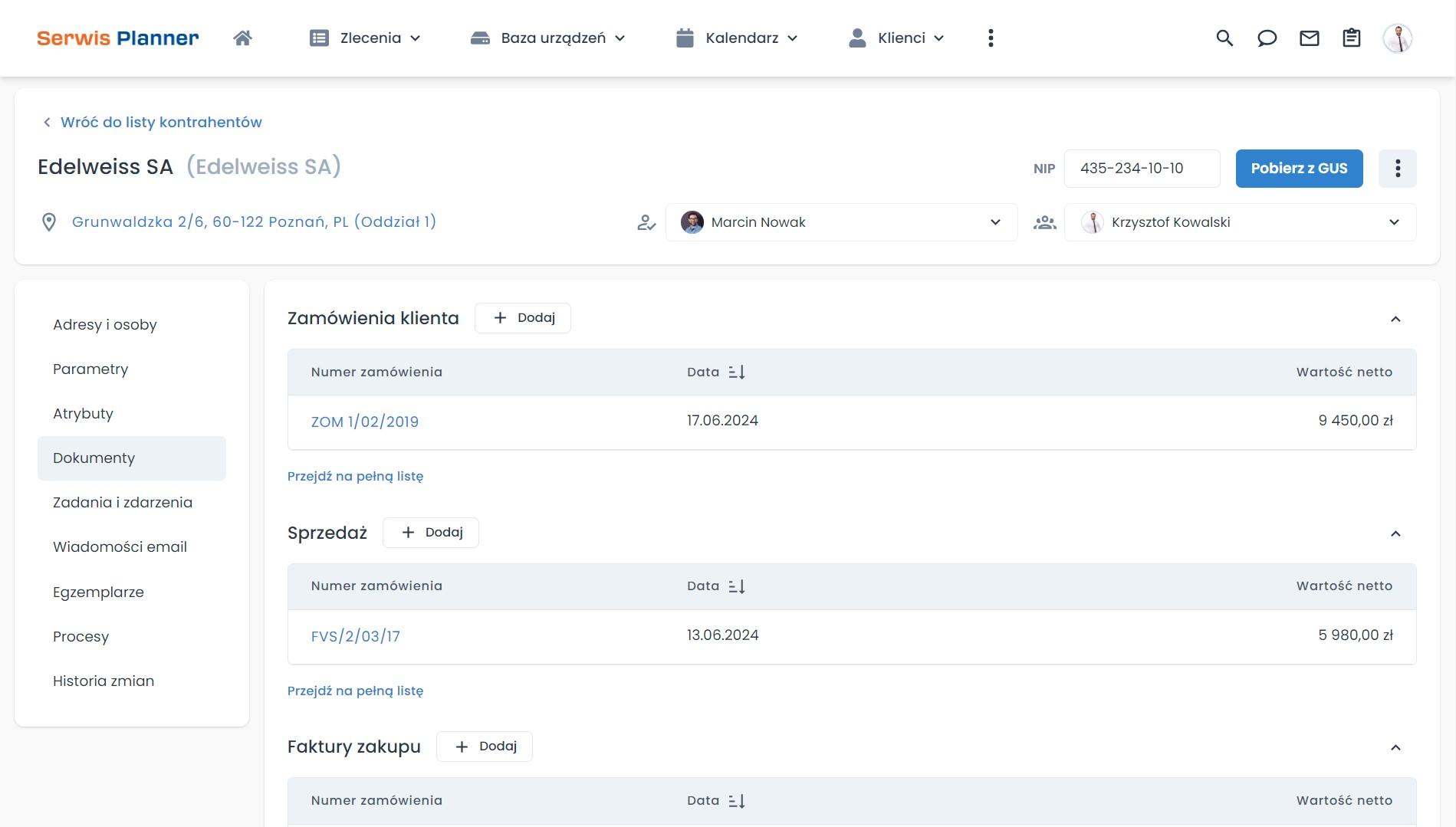Viewport: 1456px width, 827px height.
Task: Sort Sprzedaż table by Data
Action: coord(737,586)
